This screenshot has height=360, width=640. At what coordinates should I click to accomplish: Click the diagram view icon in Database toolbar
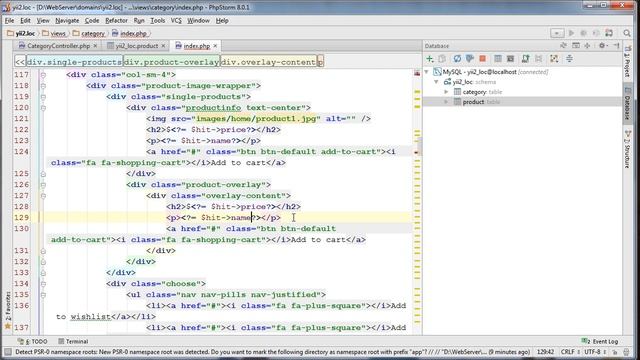coord(554,59)
